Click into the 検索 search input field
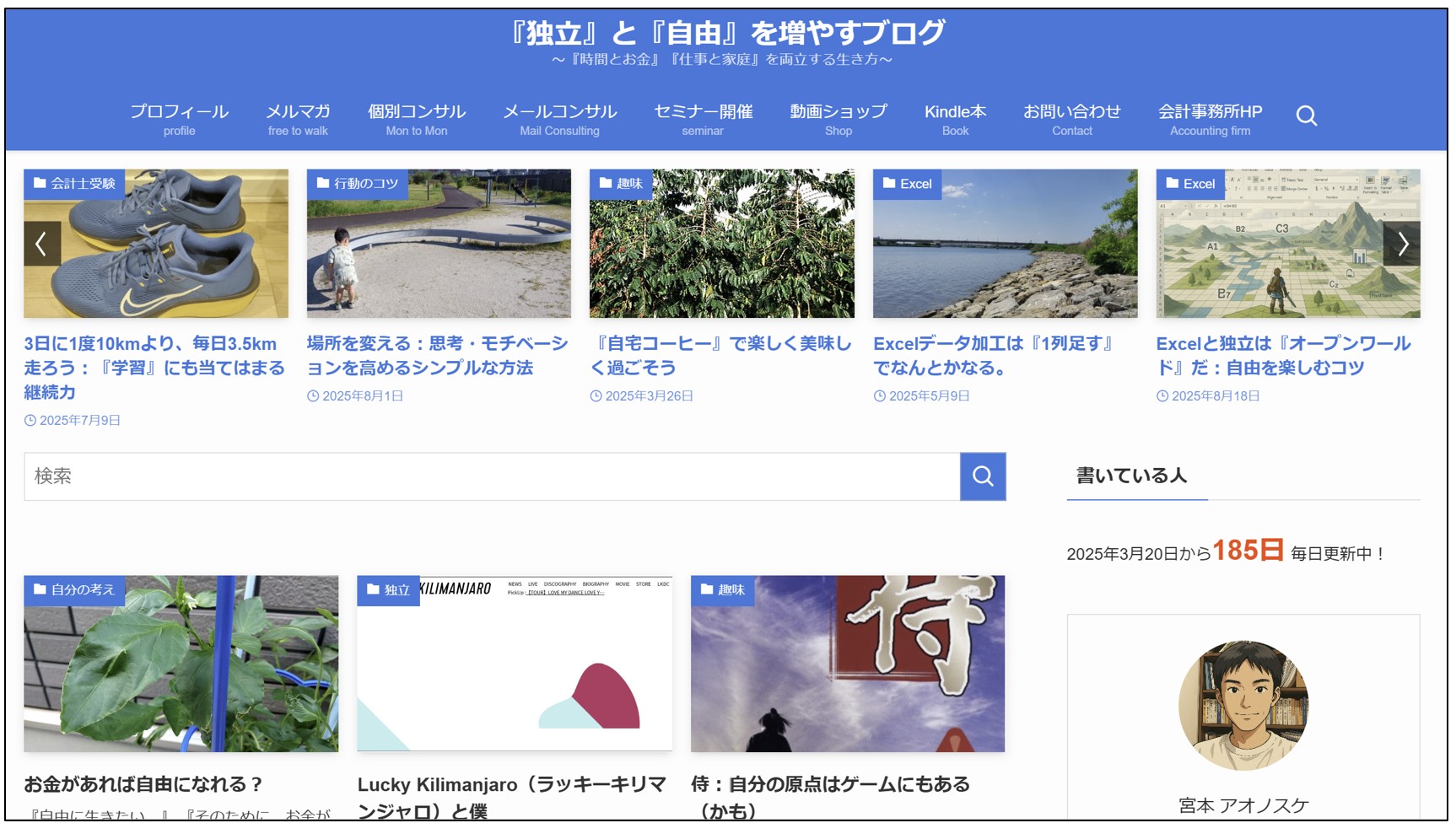Viewport: 1456px width, 823px height. coord(492,476)
